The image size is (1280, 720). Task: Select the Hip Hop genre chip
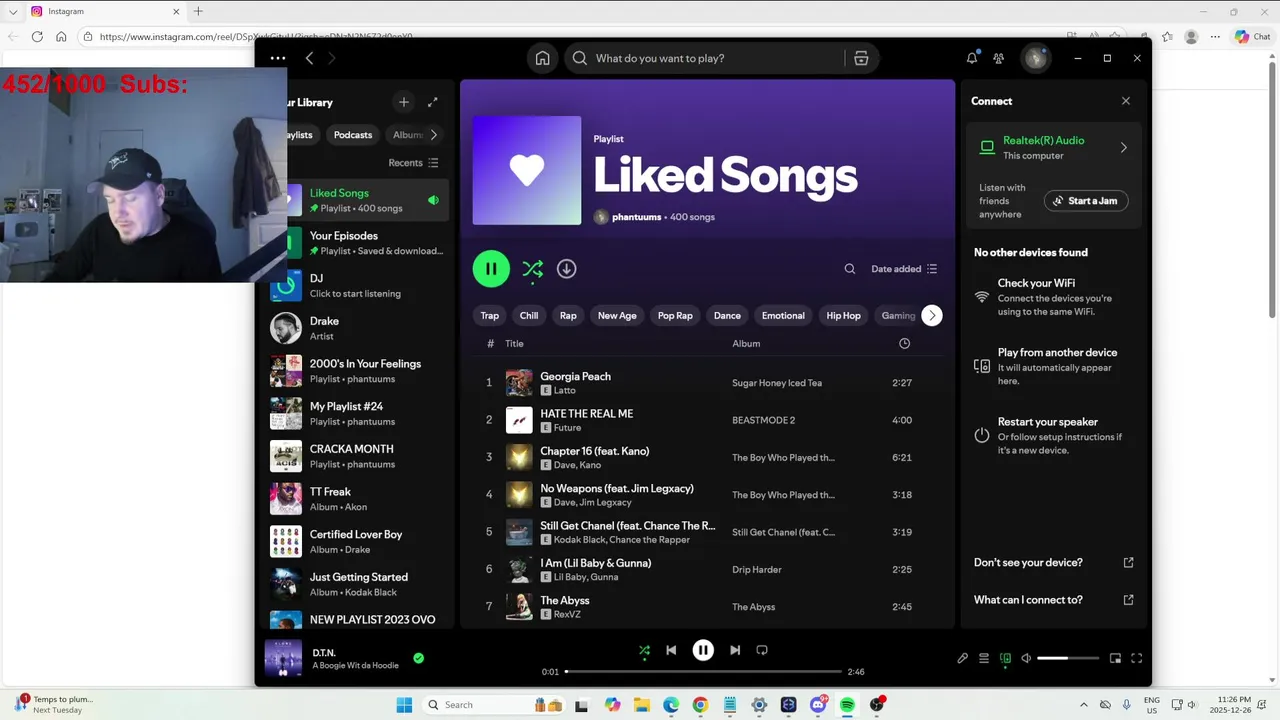(x=843, y=315)
